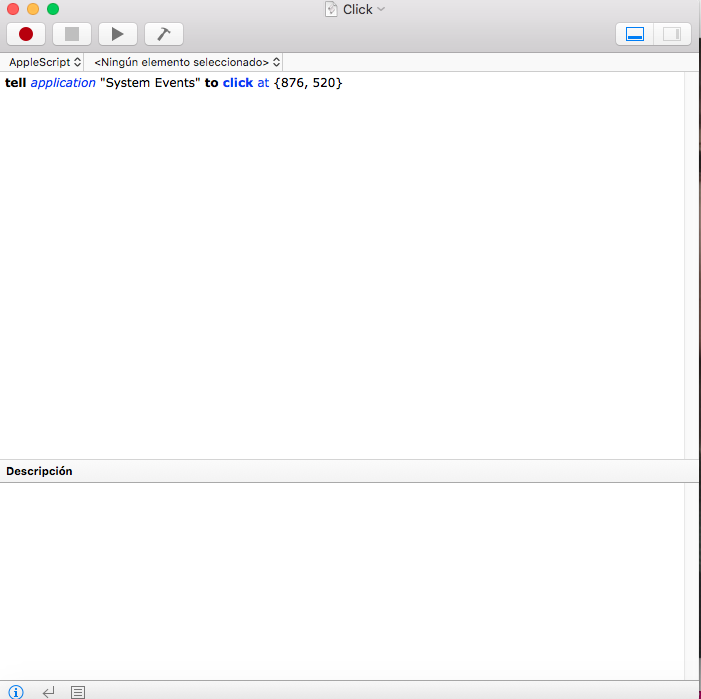Close the window with the red button

tap(12, 9)
